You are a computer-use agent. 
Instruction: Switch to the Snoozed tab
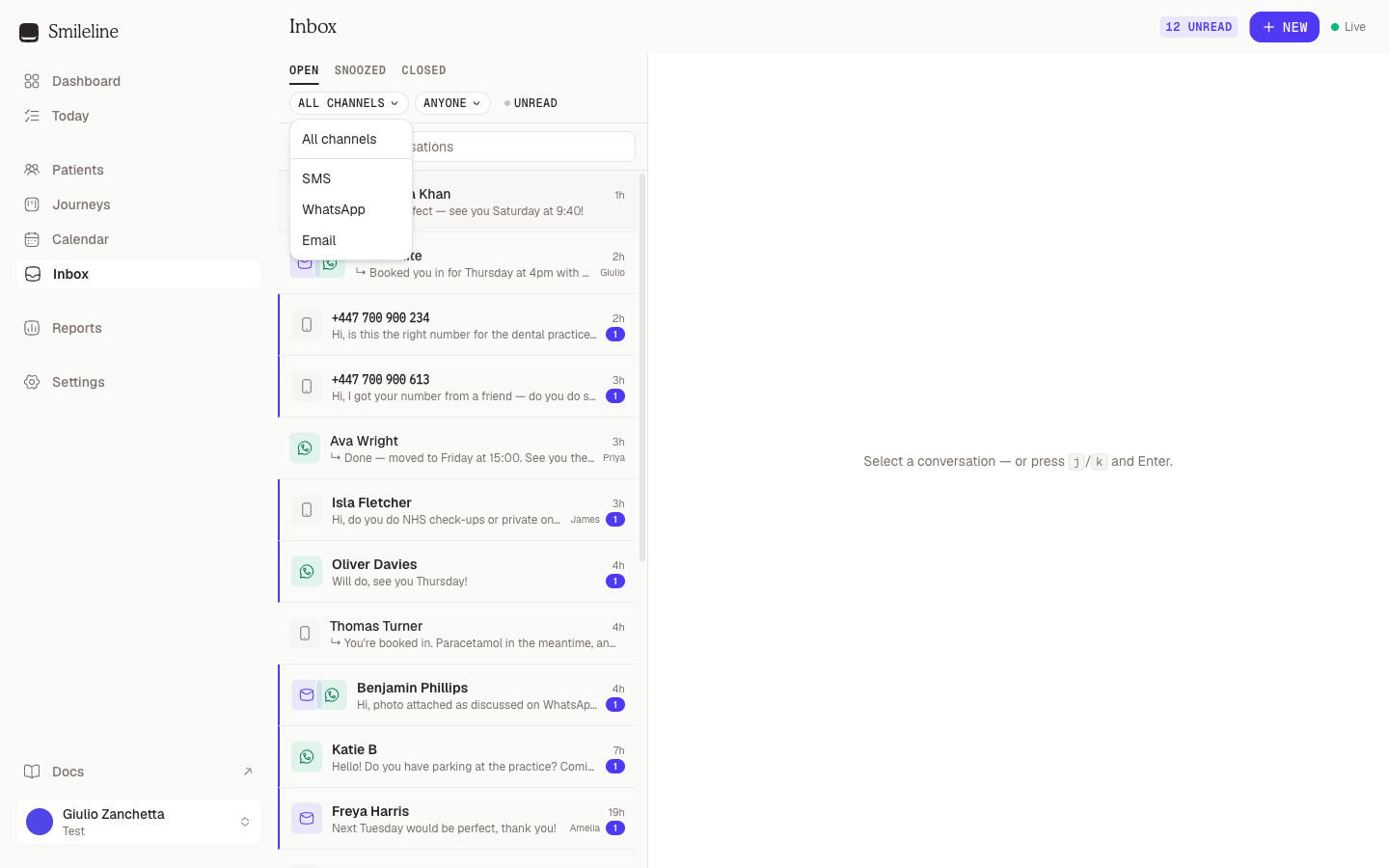coord(360,70)
